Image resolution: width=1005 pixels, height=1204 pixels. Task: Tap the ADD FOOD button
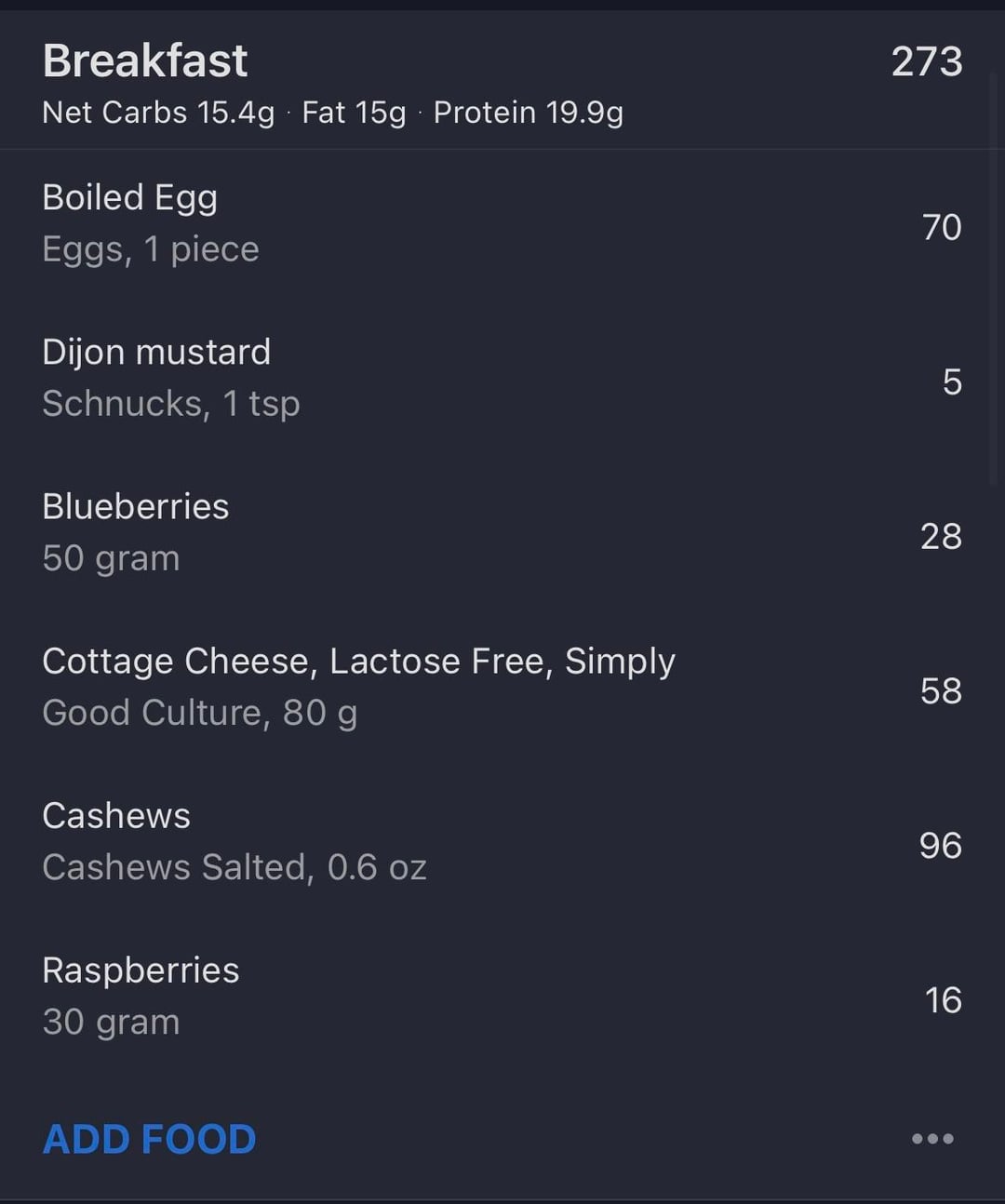(150, 1139)
